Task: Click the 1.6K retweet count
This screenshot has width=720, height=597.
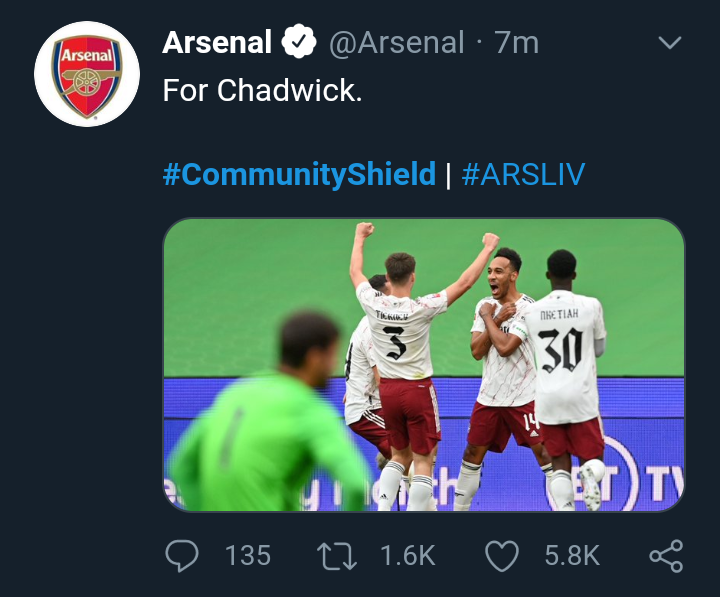Action: (x=408, y=555)
